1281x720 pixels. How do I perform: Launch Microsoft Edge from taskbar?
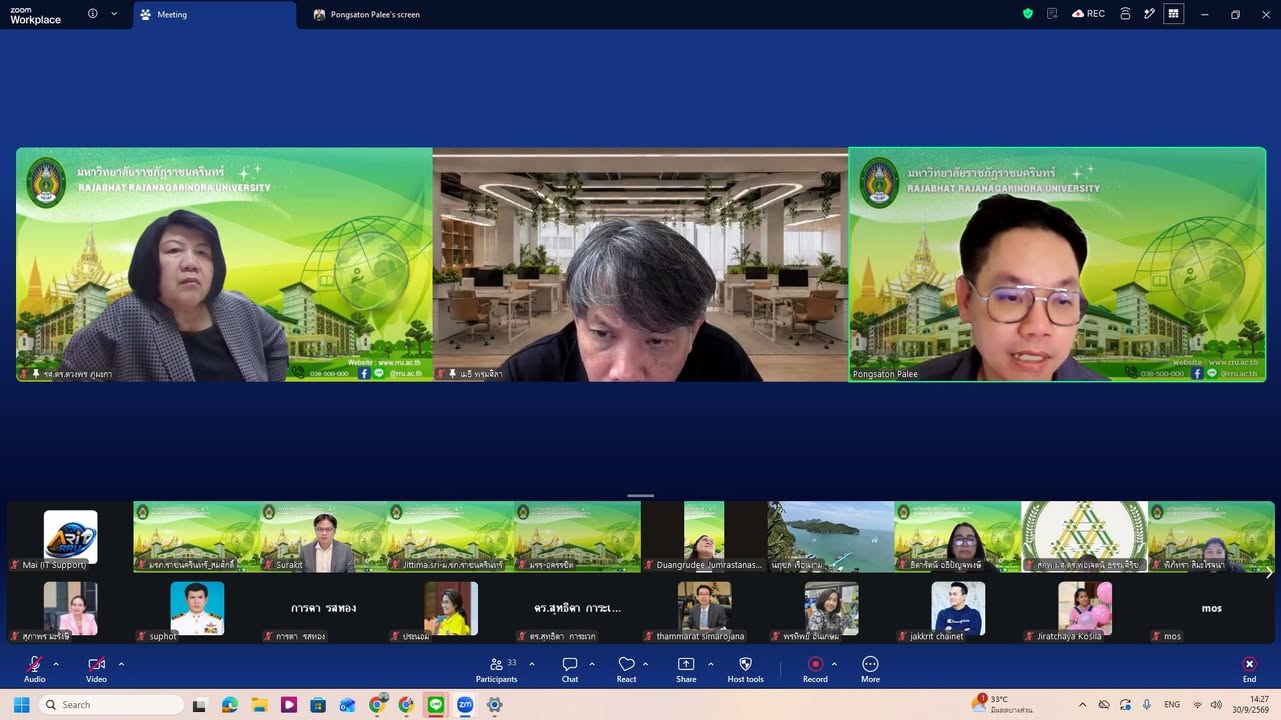[229, 705]
